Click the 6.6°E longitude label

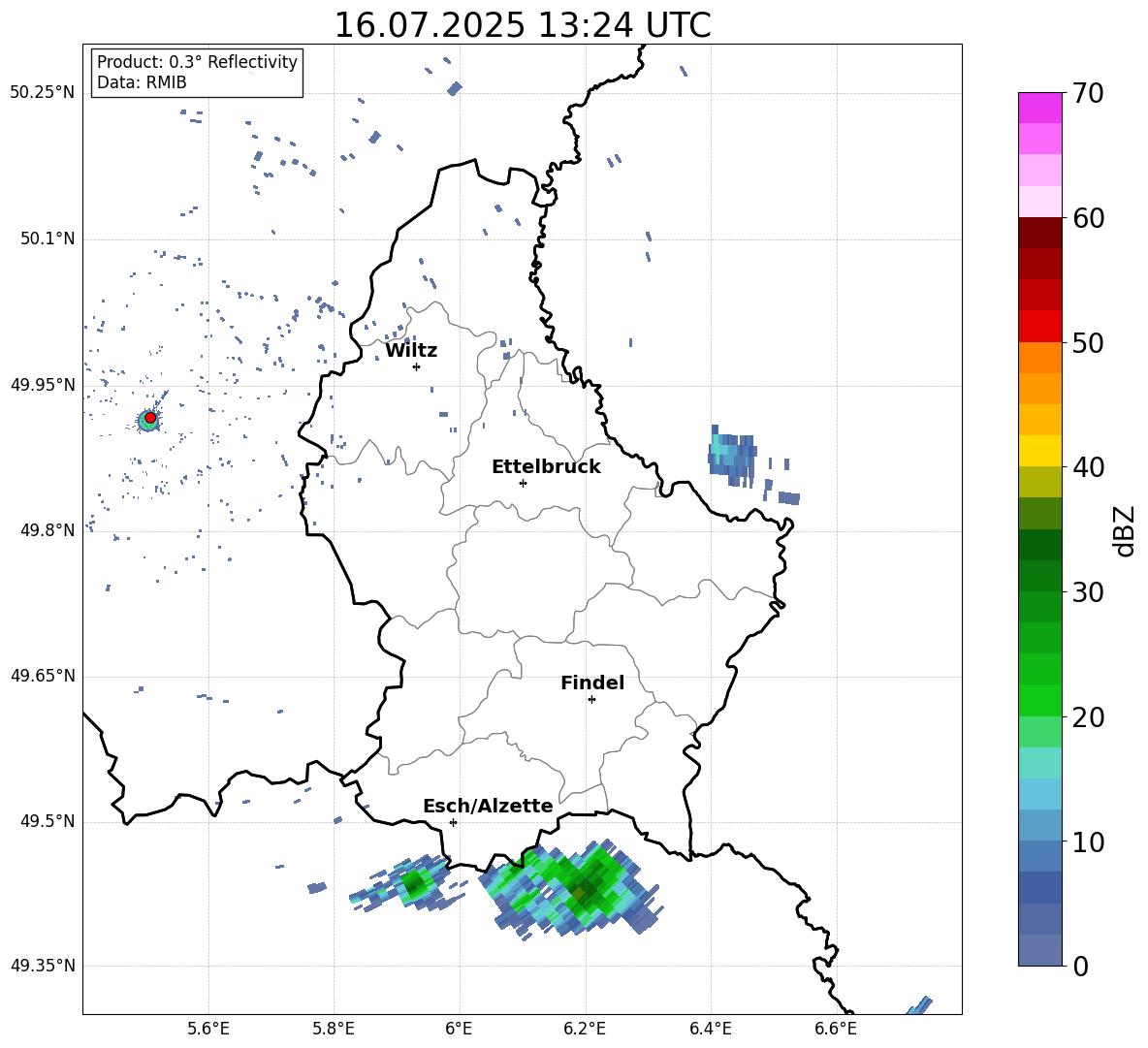point(836,1029)
